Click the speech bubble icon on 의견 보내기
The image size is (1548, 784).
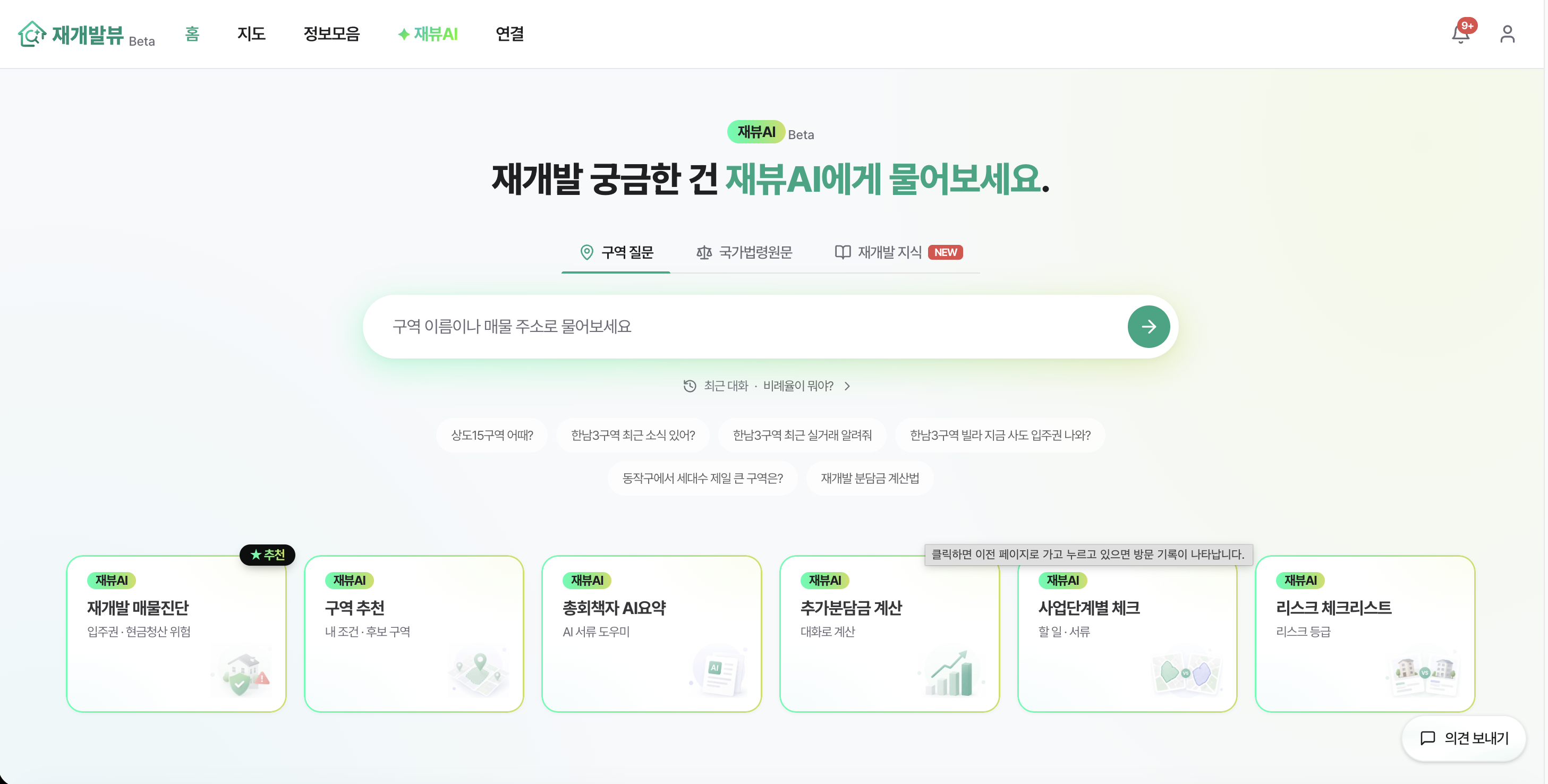(x=1427, y=738)
